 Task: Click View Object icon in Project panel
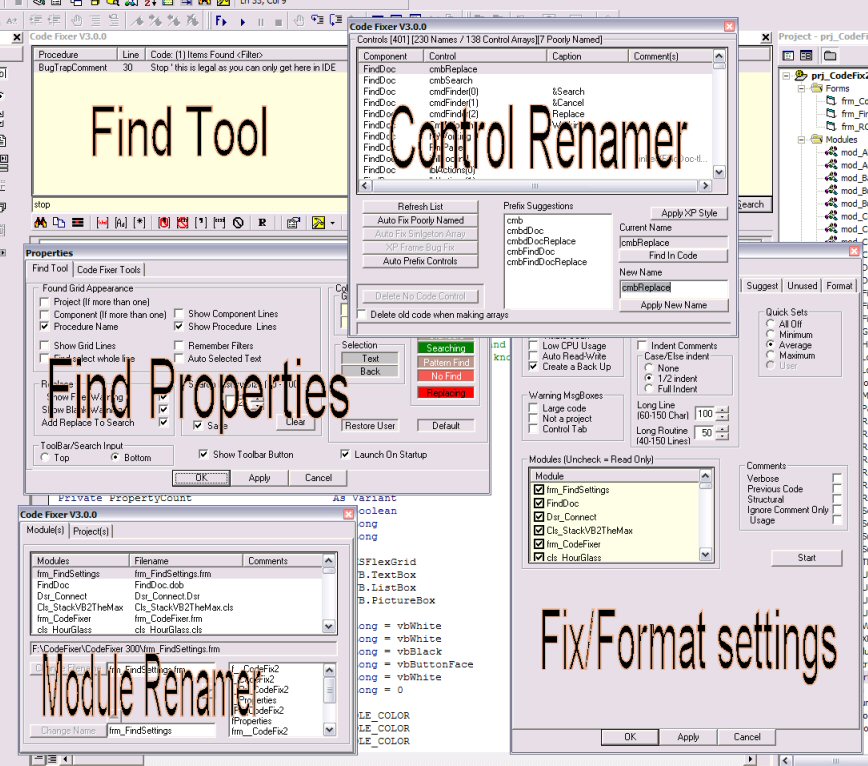point(804,55)
